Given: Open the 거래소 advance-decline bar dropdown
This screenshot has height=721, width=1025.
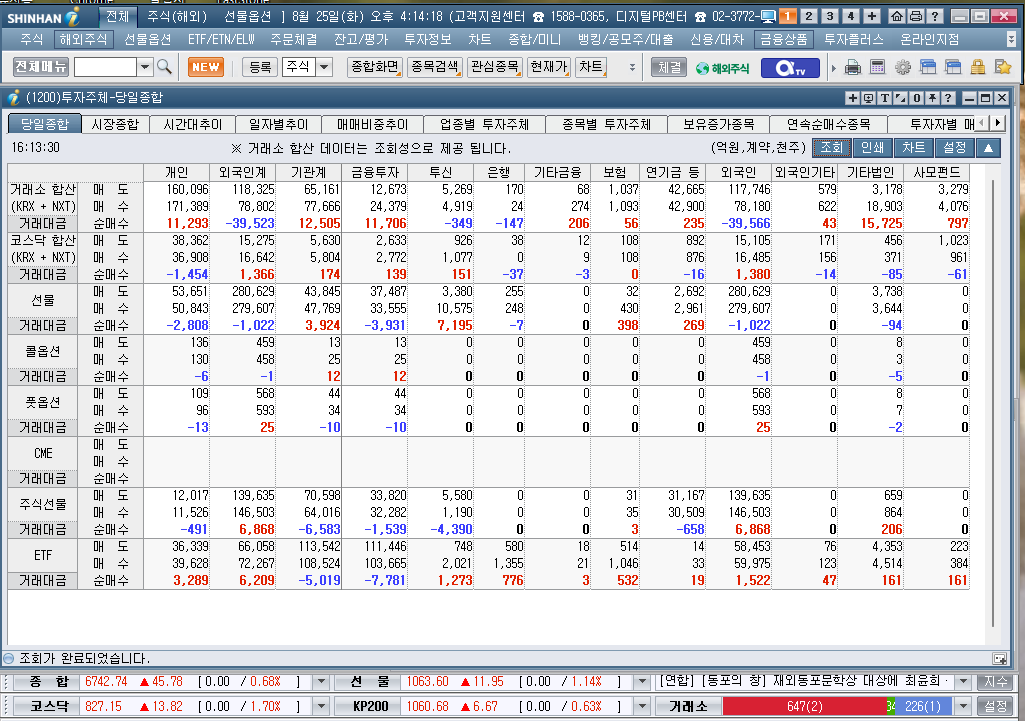Looking at the screenshot, I should 963,707.
